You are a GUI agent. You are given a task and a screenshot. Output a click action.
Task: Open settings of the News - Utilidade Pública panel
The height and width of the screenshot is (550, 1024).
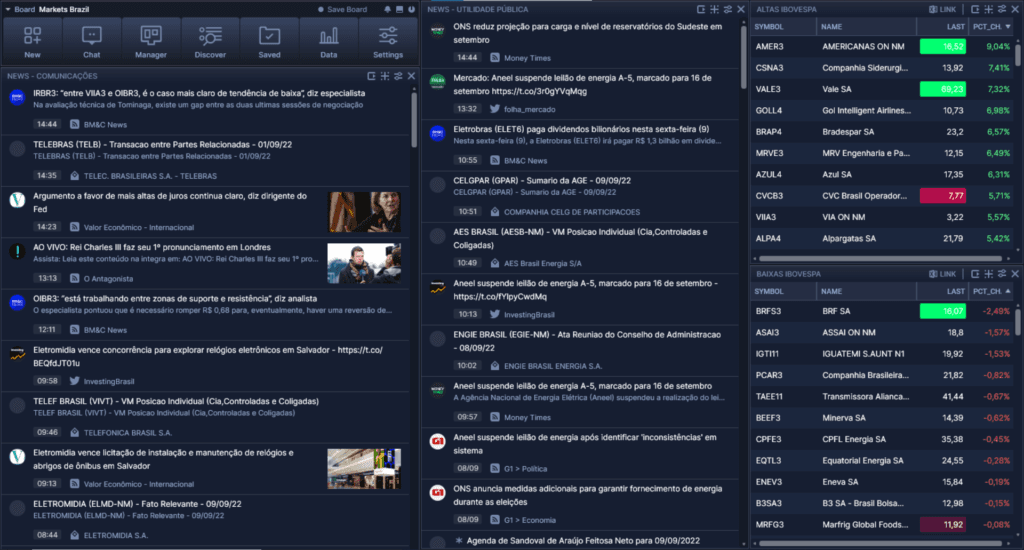point(728,9)
